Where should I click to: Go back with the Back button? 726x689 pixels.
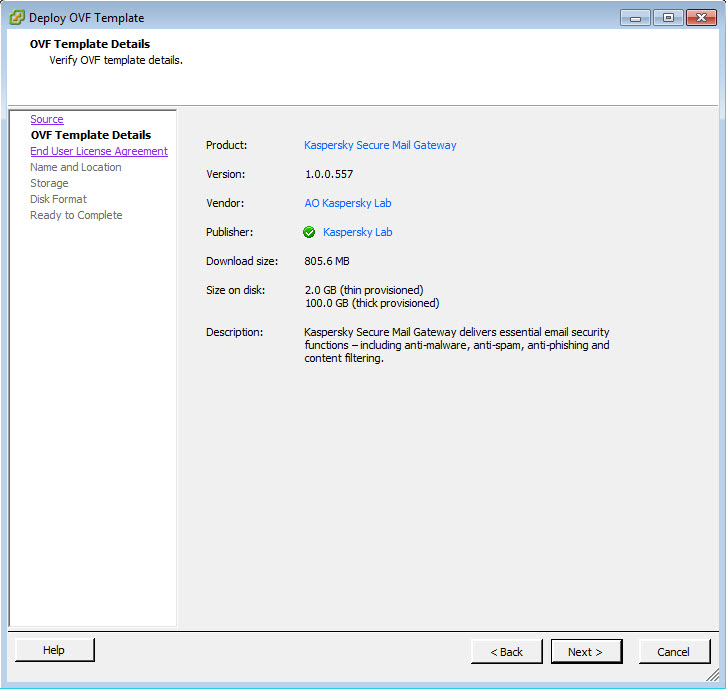click(x=507, y=652)
